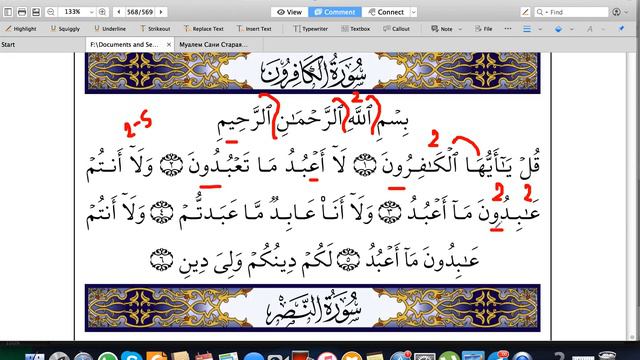Select the Squiggly underline tool
This screenshot has height=360, width=640.
[65, 29]
